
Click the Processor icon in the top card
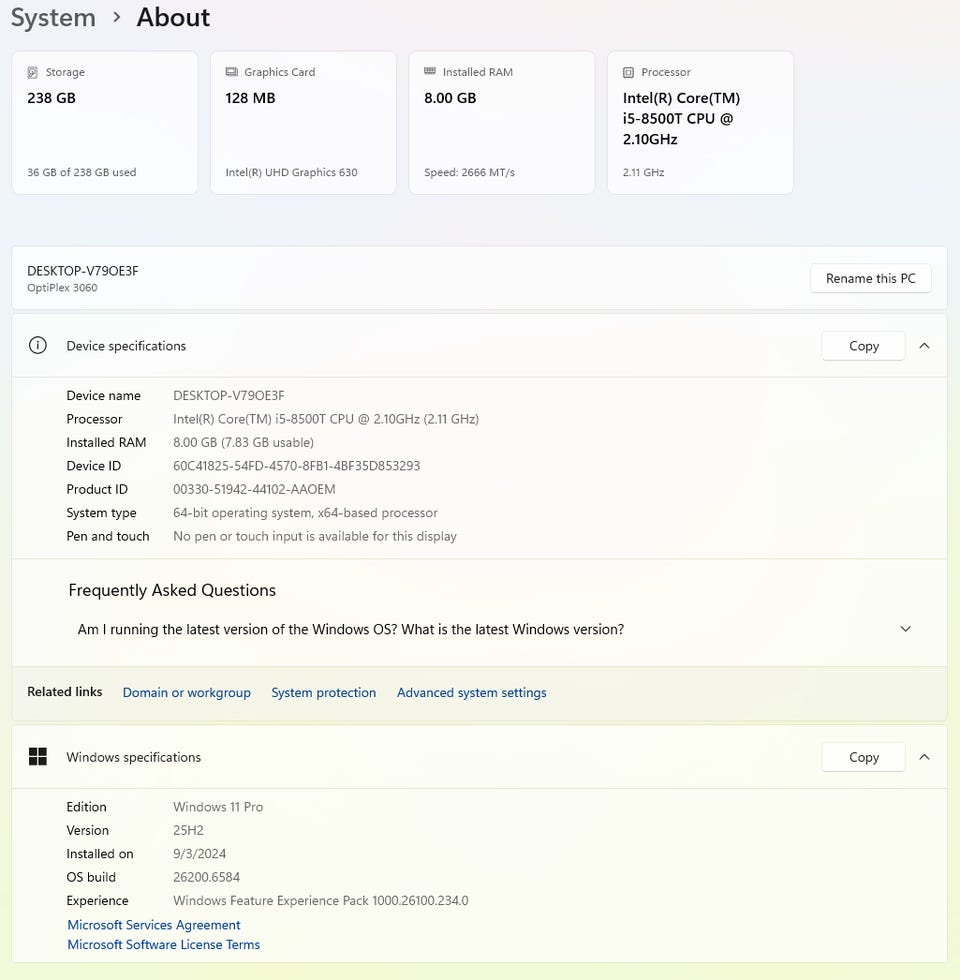coord(628,73)
